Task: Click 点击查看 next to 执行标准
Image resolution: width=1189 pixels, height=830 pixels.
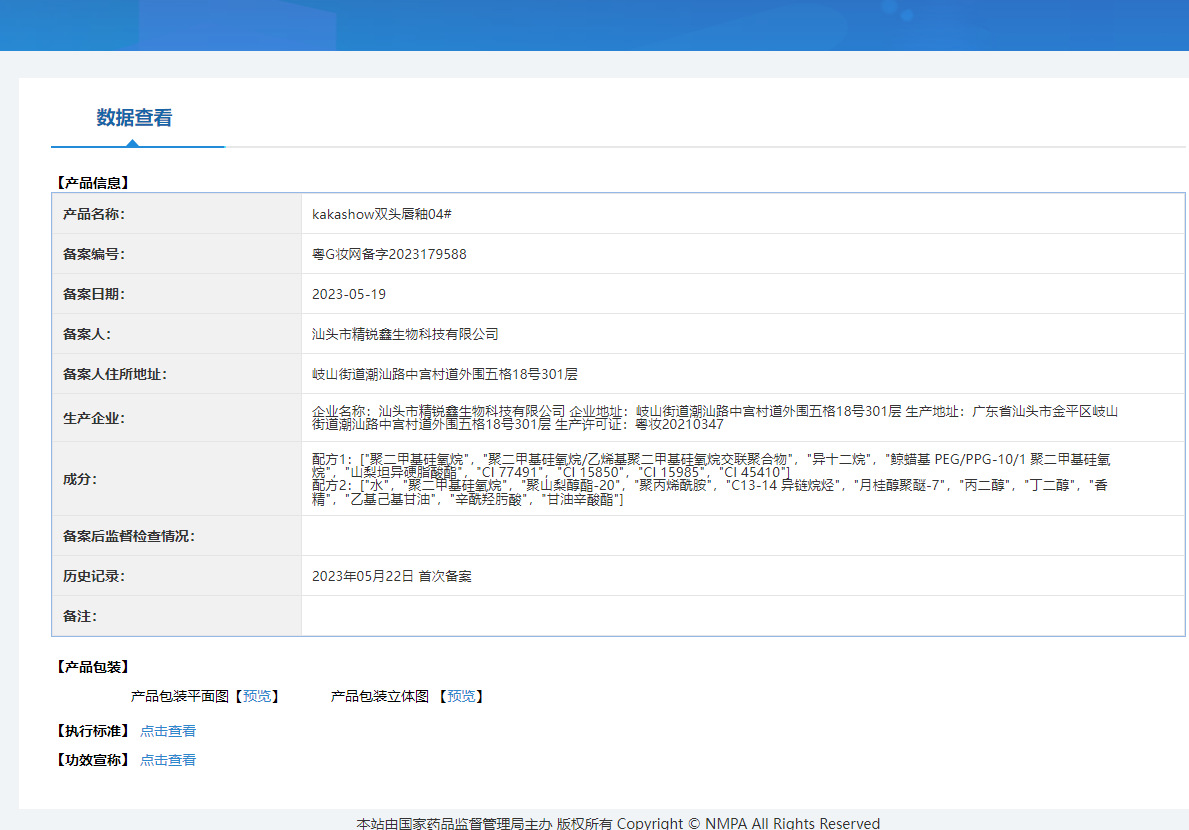Action: click(x=168, y=730)
